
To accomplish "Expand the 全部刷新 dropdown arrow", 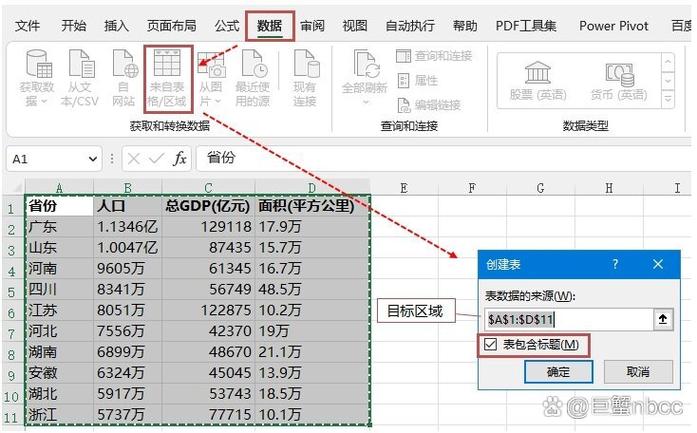I will (x=365, y=103).
